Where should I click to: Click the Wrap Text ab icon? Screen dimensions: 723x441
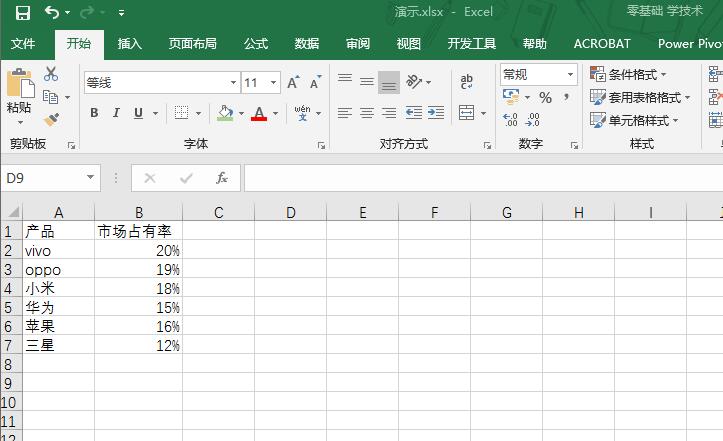click(467, 82)
